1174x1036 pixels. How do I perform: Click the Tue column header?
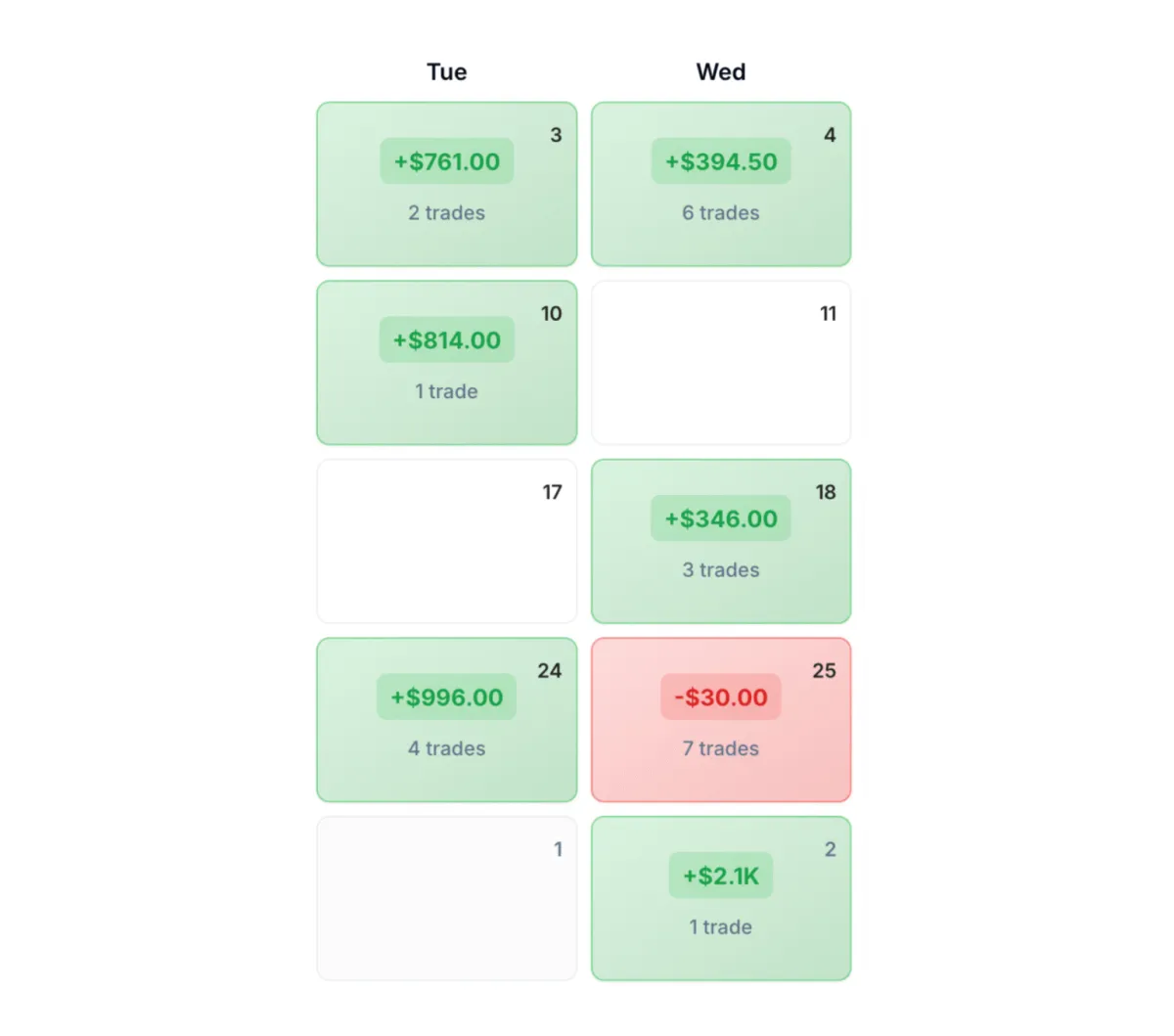tap(446, 71)
